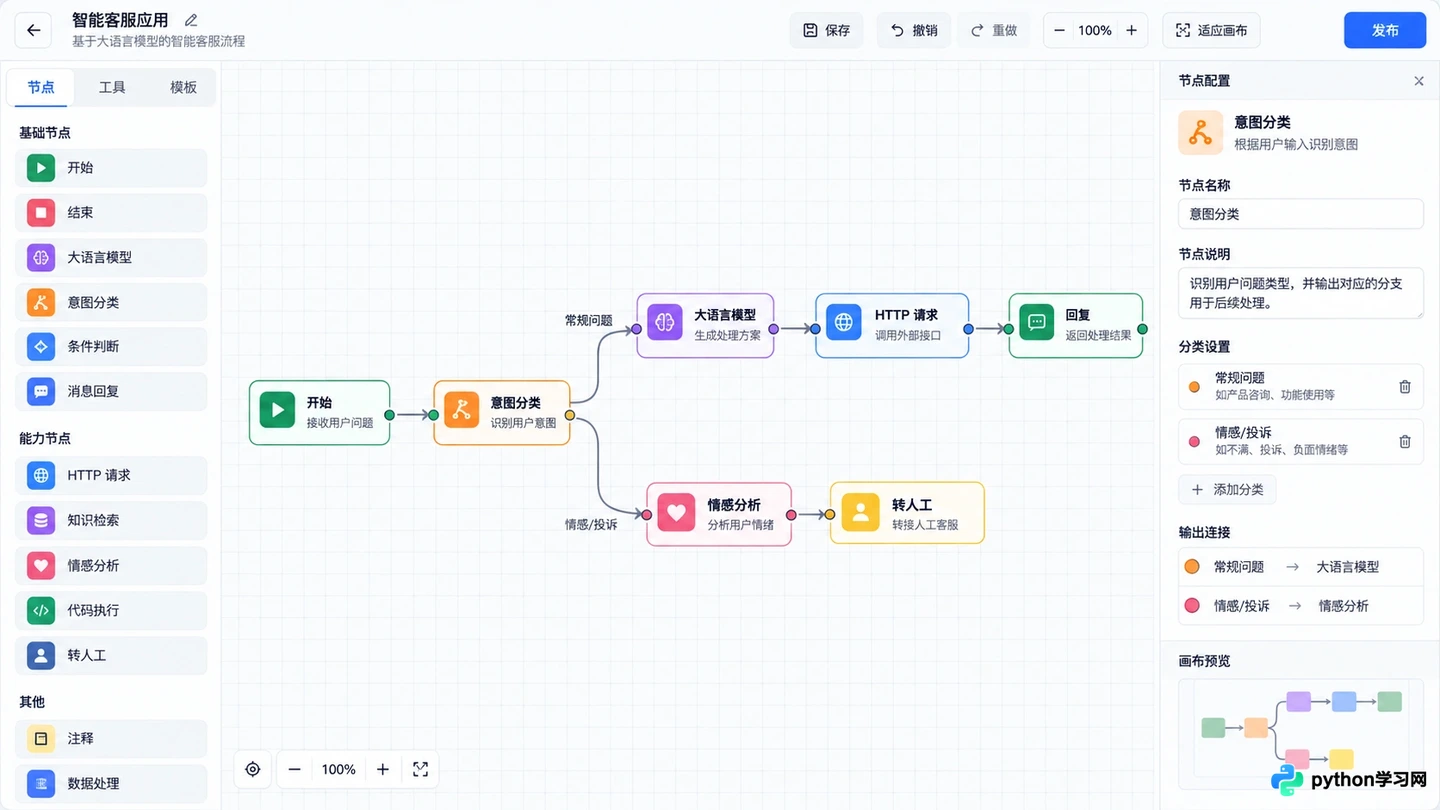Publish the app with 发布
The width and height of the screenshot is (1440, 810).
click(1385, 30)
